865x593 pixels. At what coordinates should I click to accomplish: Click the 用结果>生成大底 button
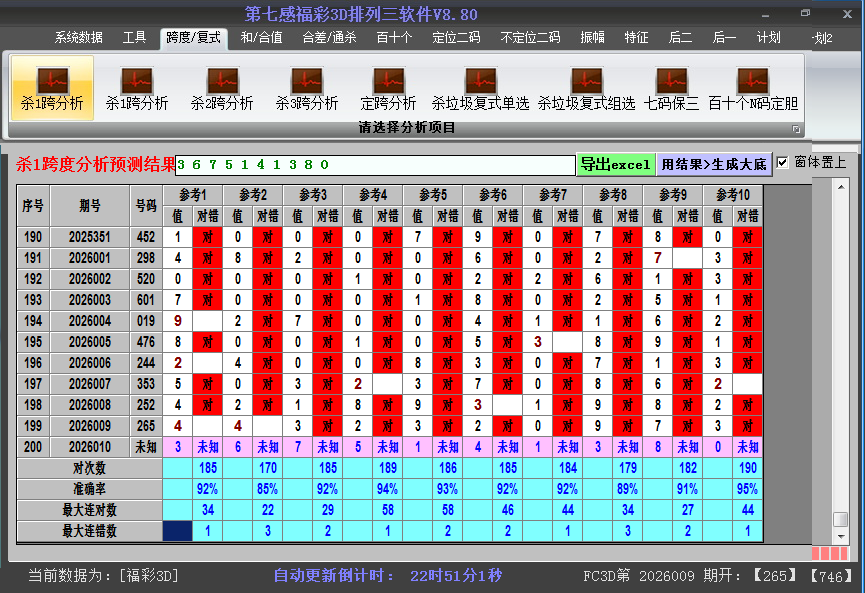pos(713,164)
